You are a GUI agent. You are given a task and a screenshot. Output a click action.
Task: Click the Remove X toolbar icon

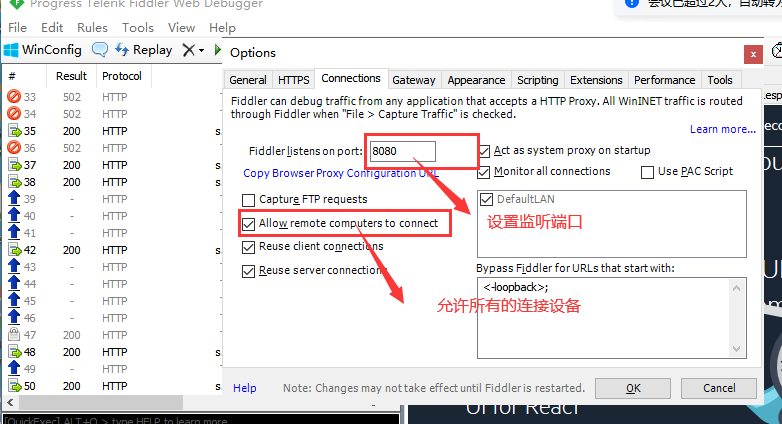pos(189,50)
